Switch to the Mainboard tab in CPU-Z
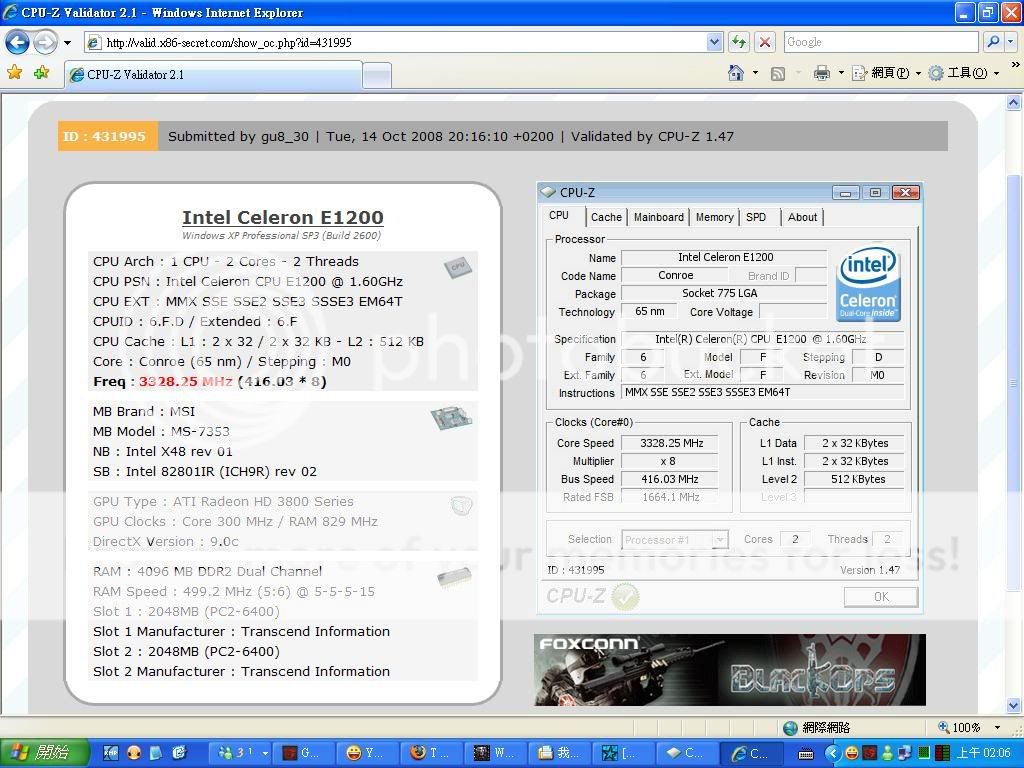Screen dimensions: 1024x768 [x=659, y=217]
